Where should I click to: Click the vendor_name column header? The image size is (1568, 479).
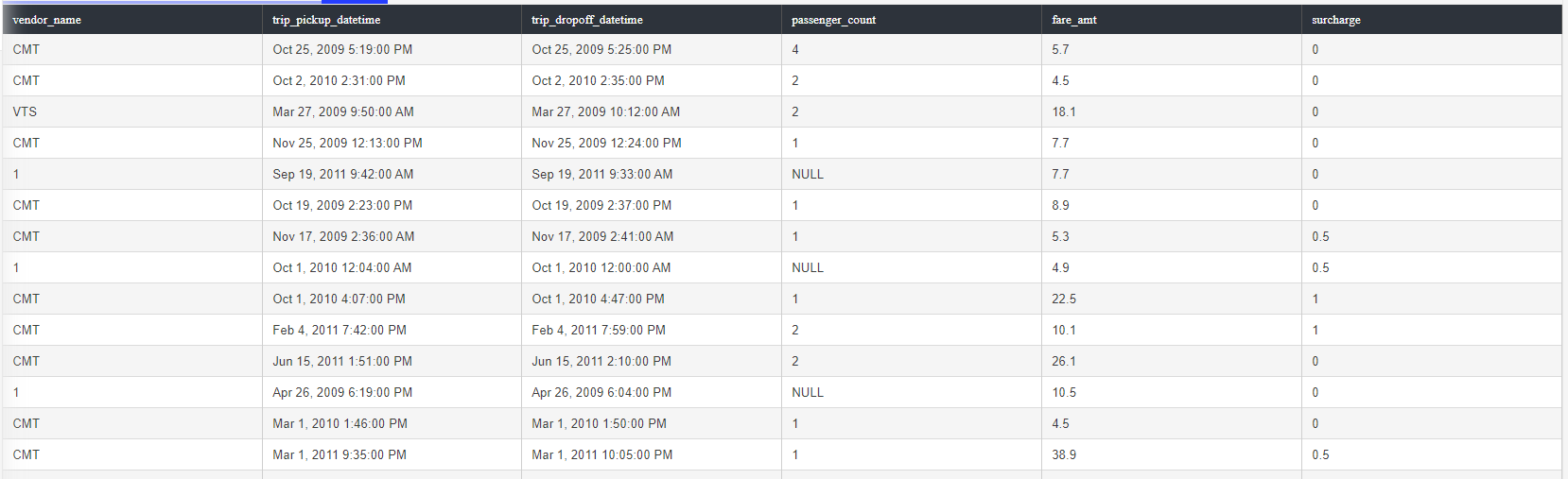click(x=132, y=20)
